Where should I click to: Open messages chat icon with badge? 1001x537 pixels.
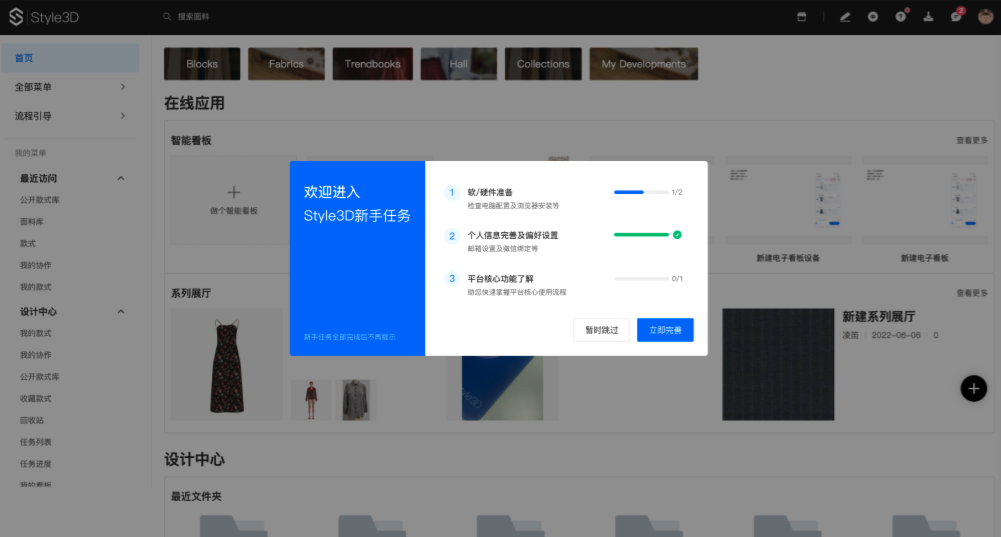click(956, 17)
